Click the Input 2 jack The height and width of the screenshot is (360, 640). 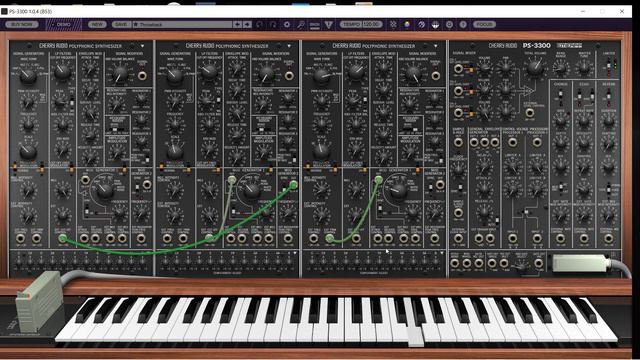pos(537,238)
